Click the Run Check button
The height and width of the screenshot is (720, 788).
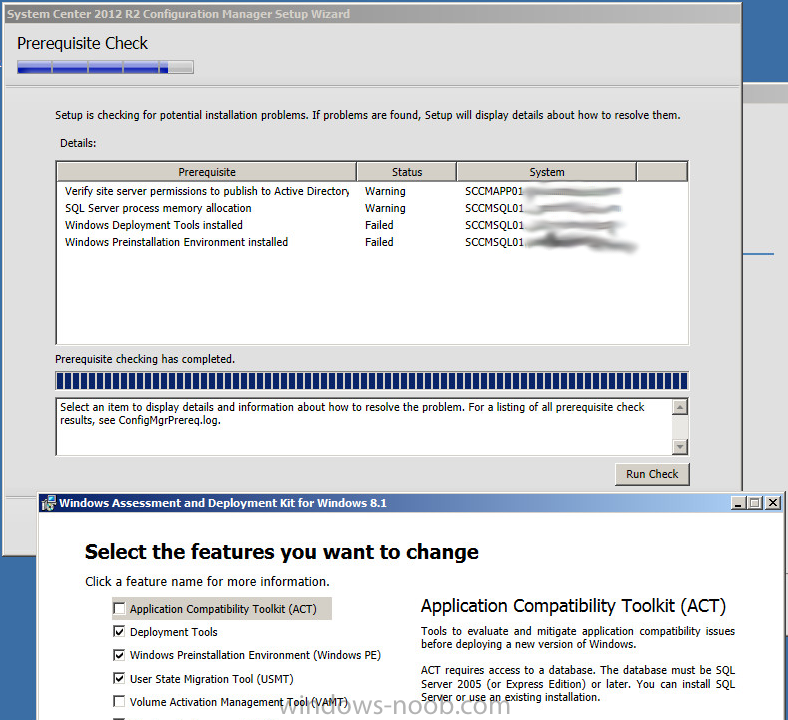(x=652, y=474)
